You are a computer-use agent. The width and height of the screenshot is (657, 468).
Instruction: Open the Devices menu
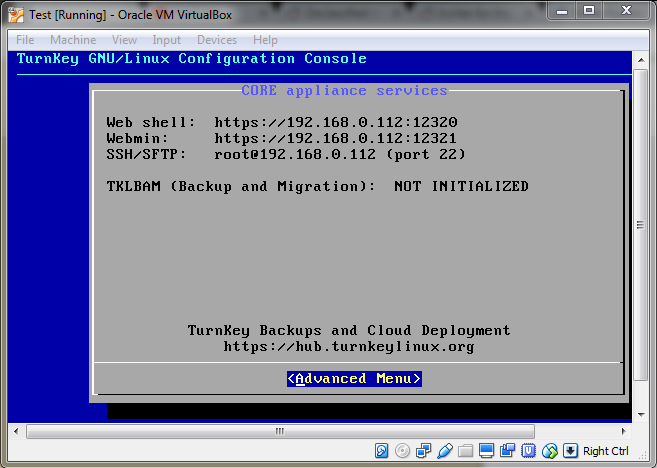coord(217,40)
